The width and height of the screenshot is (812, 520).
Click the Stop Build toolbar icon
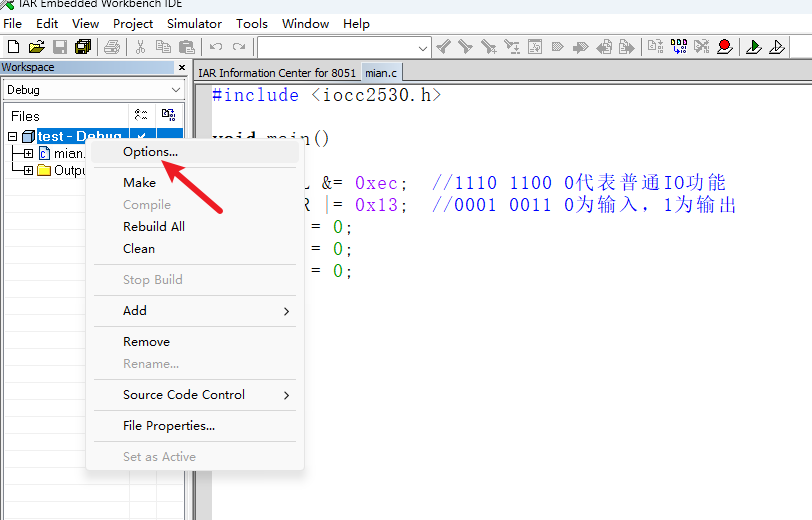tap(702, 47)
